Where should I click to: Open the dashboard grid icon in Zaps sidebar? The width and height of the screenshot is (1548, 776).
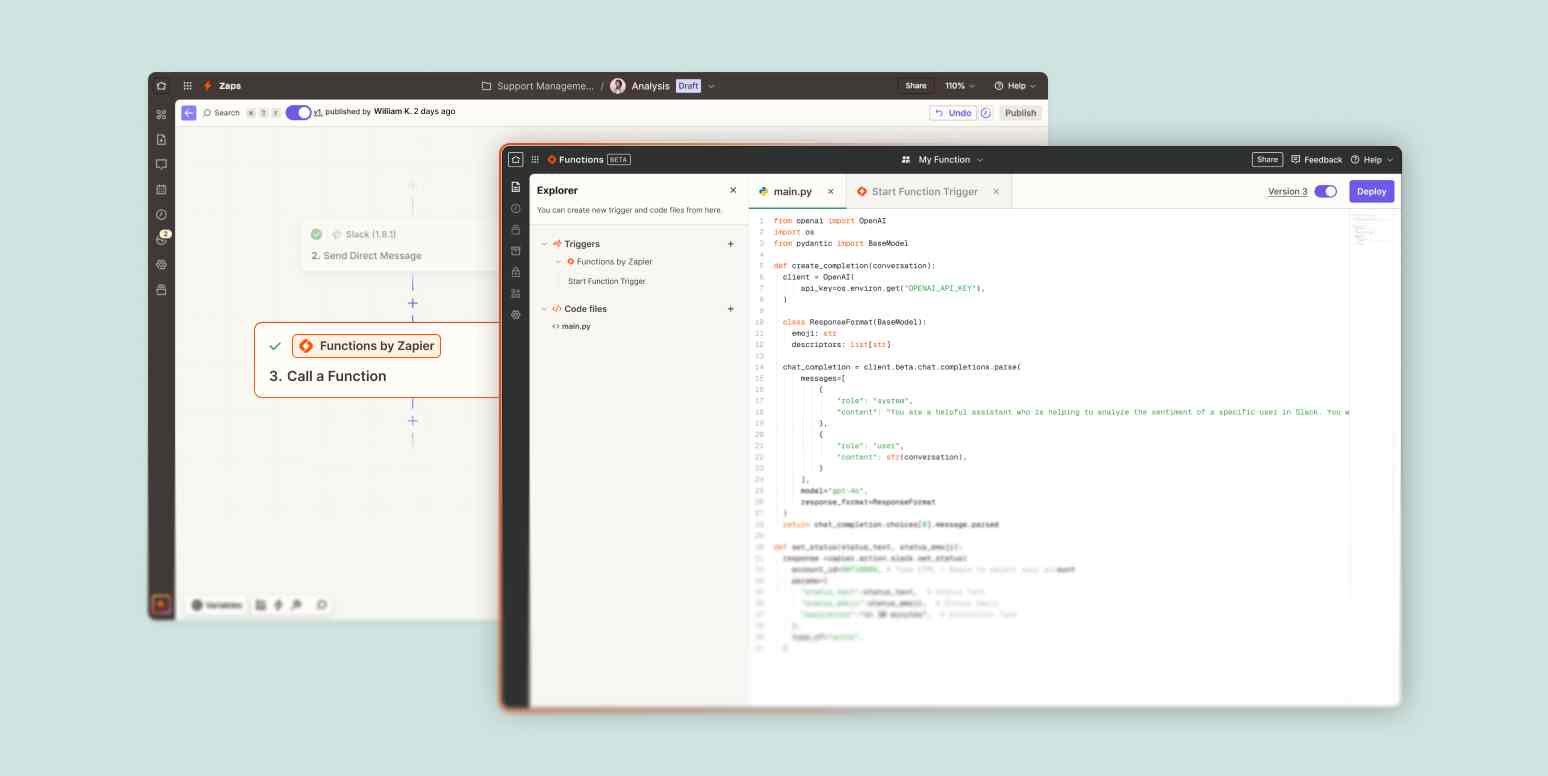[x=161, y=115]
